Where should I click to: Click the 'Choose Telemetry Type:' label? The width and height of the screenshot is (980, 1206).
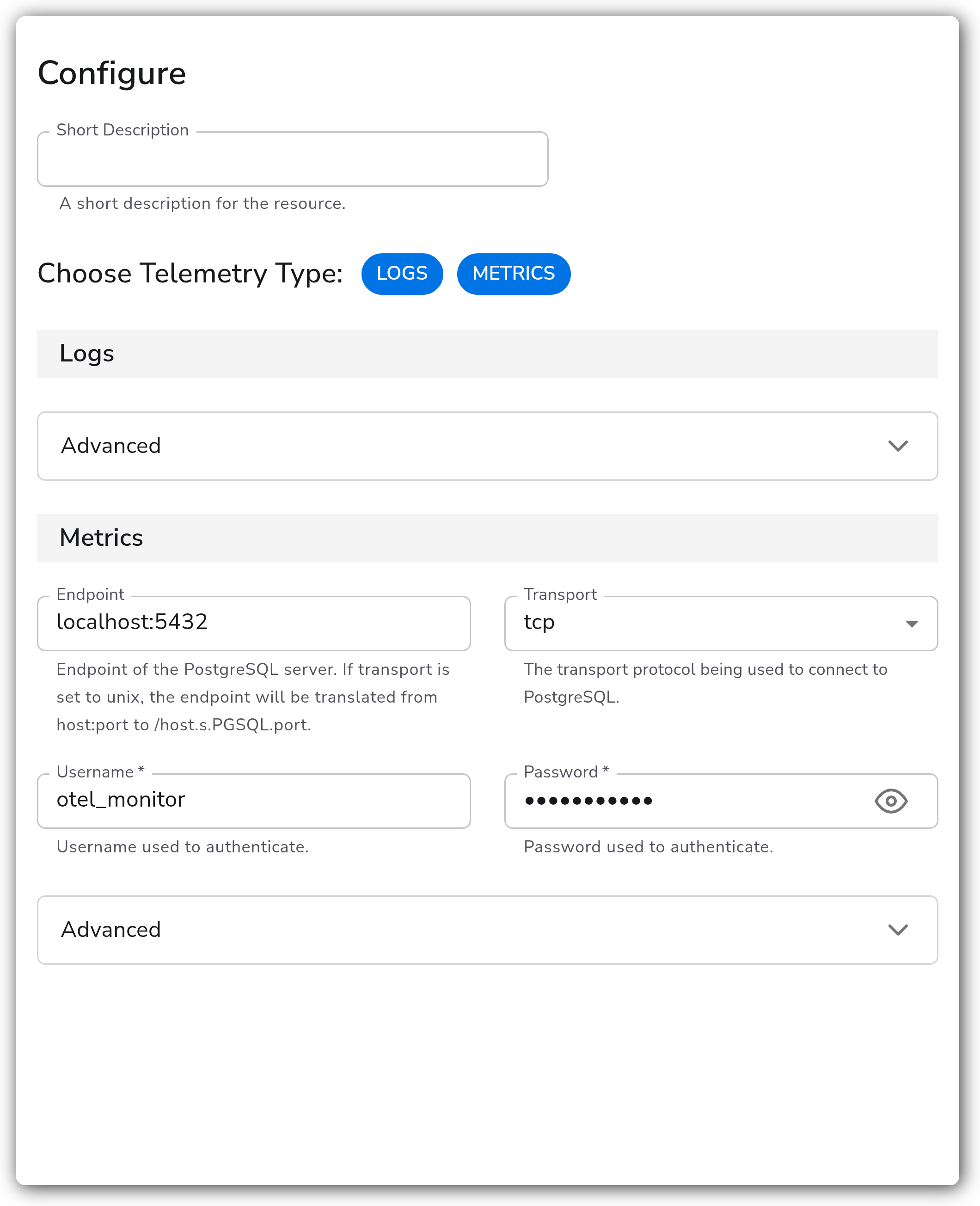click(x=190, y=274)
